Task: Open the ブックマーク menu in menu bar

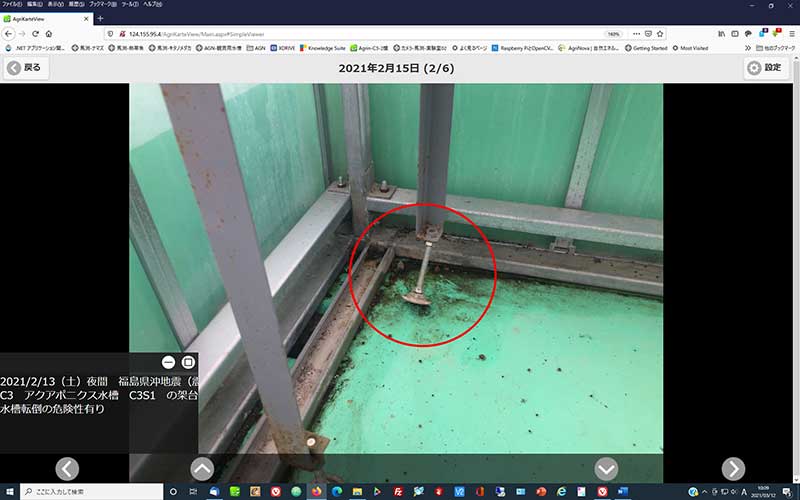Action: pos(100,4)
